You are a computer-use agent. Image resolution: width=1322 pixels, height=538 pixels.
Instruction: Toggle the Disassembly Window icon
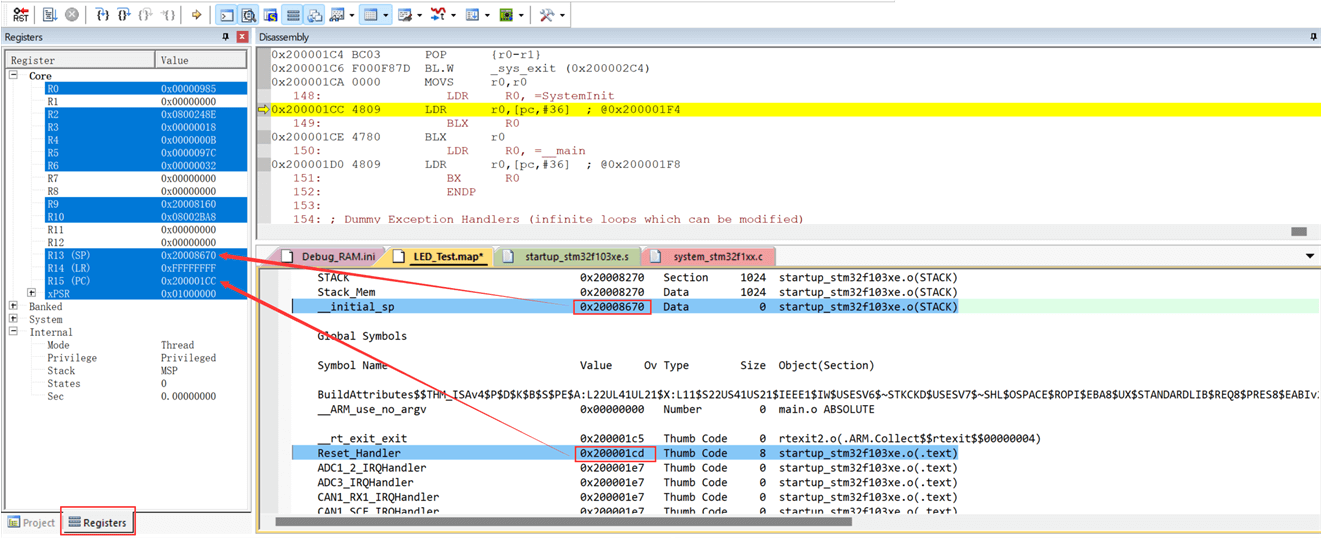(249, 15)
